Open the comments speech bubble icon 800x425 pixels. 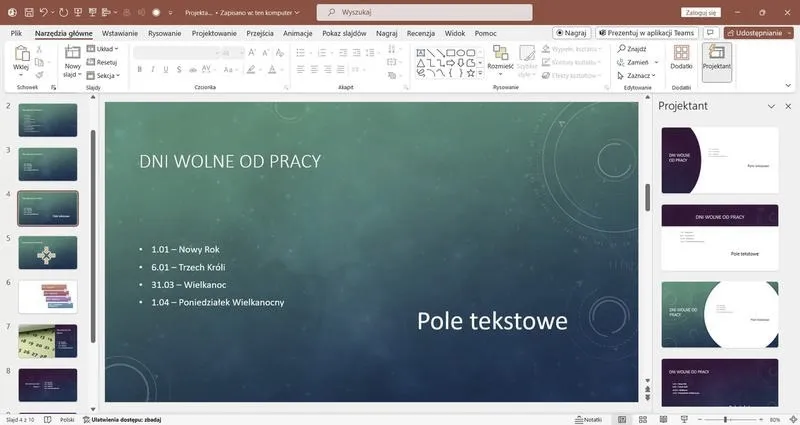[710, 33]
